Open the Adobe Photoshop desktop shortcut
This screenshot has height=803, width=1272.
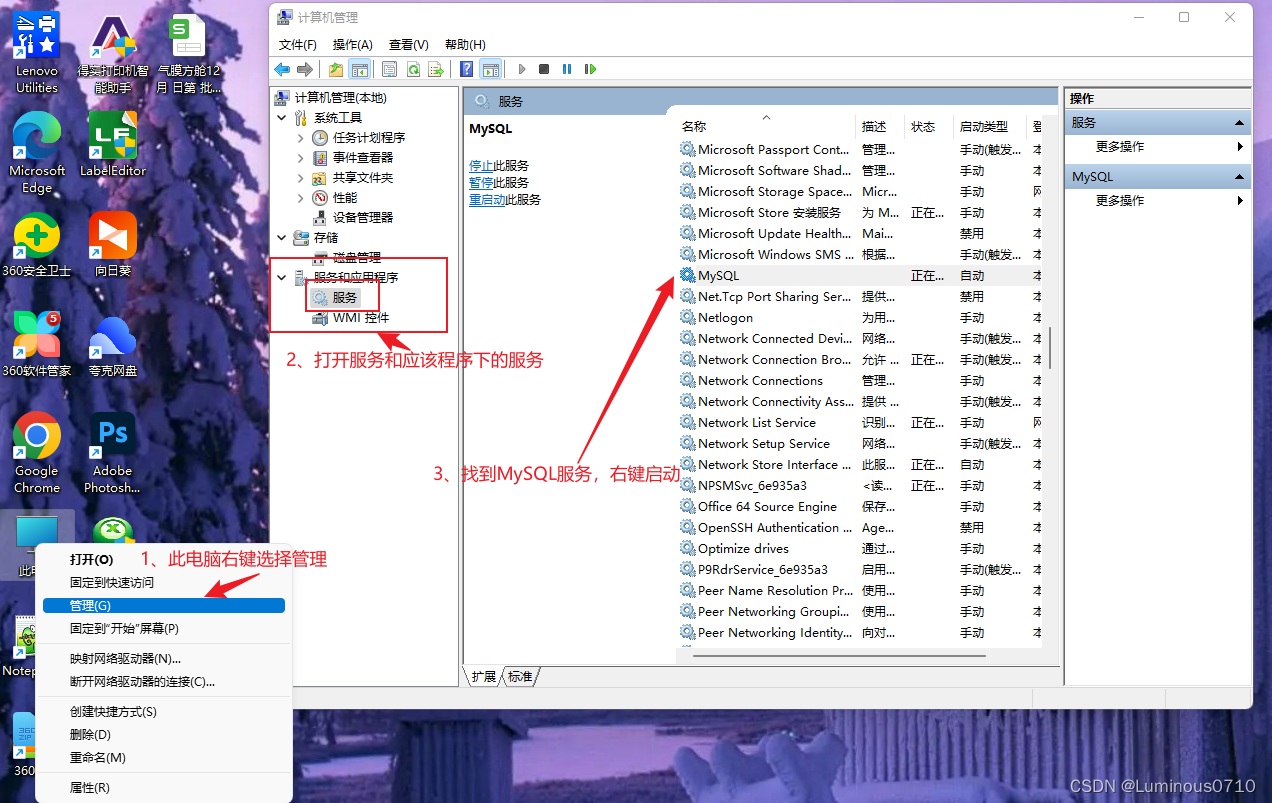(x=113, y=453)
